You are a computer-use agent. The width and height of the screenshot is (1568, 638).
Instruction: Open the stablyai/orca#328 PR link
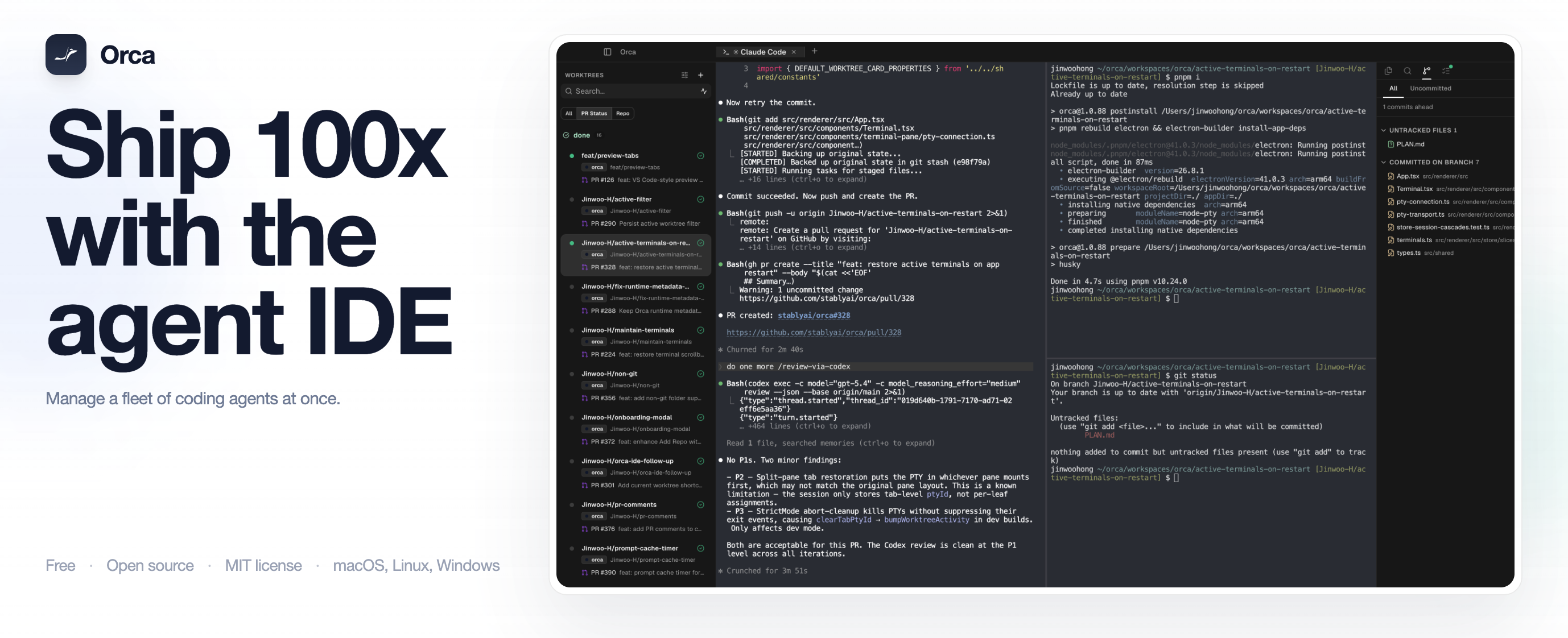tap(813, 315)
